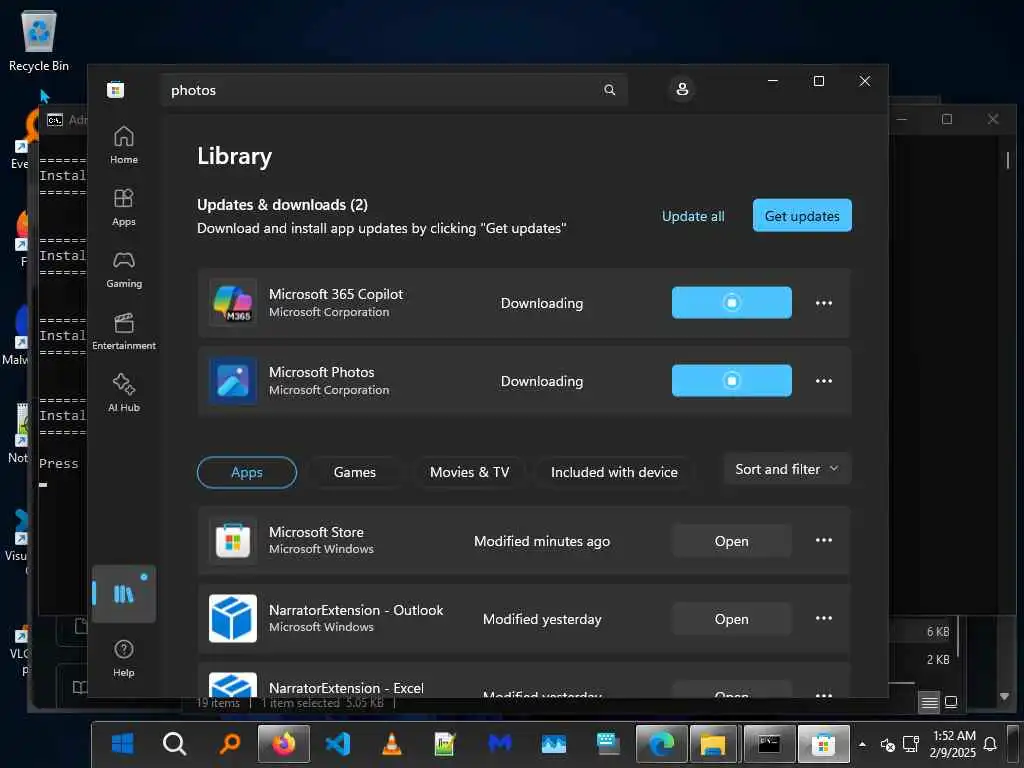Switch File Explorer to large icons view
The width and height of the screenshot is (1024, 768).
tap(952, 703)
